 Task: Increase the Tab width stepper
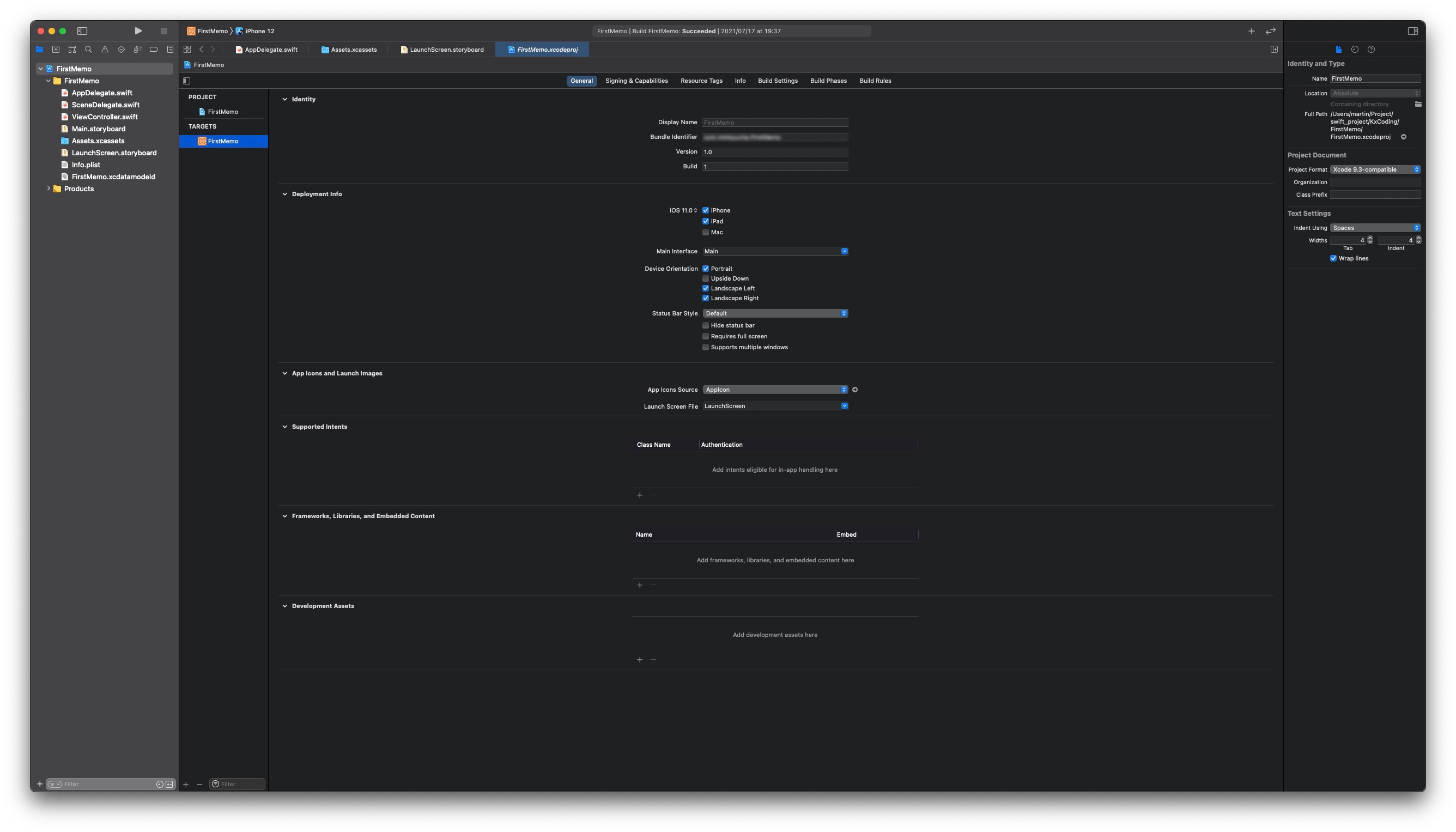[x=1370, y=238]
